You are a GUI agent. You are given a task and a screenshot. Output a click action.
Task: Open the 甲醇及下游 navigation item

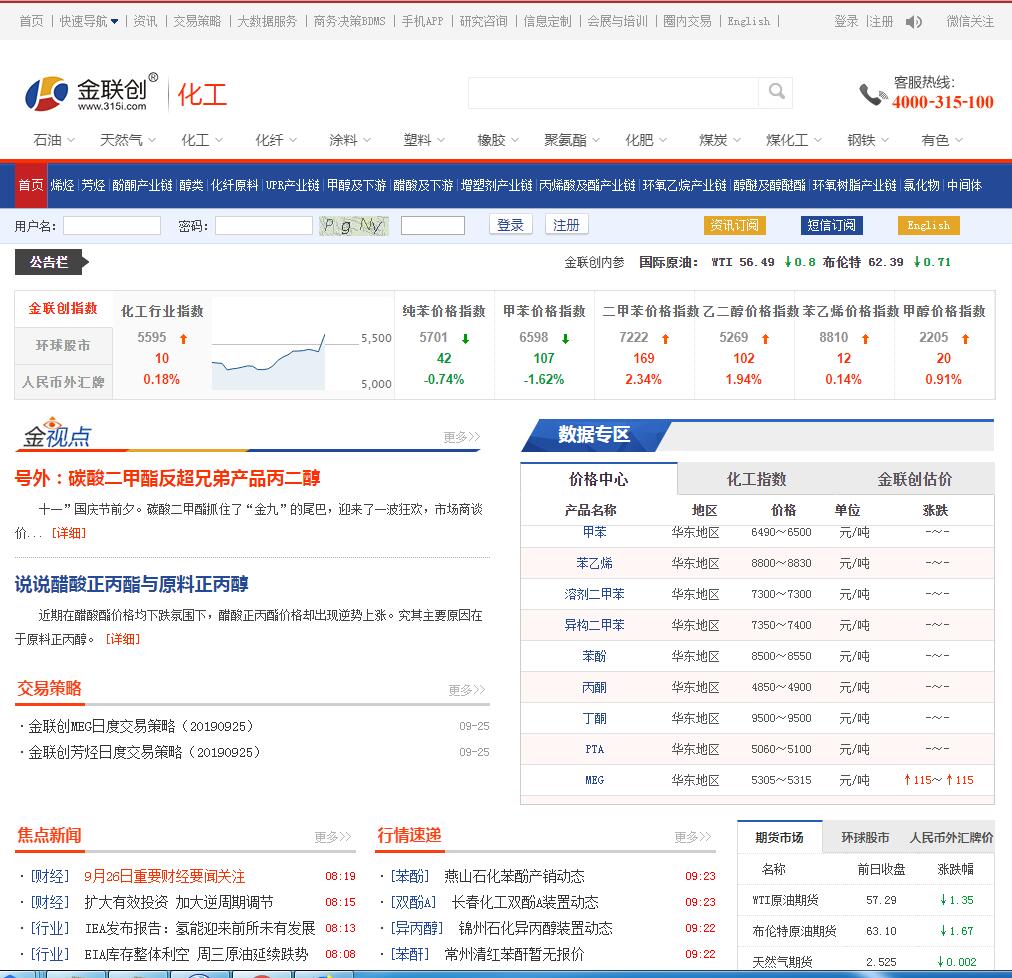(x=356, y=185)
